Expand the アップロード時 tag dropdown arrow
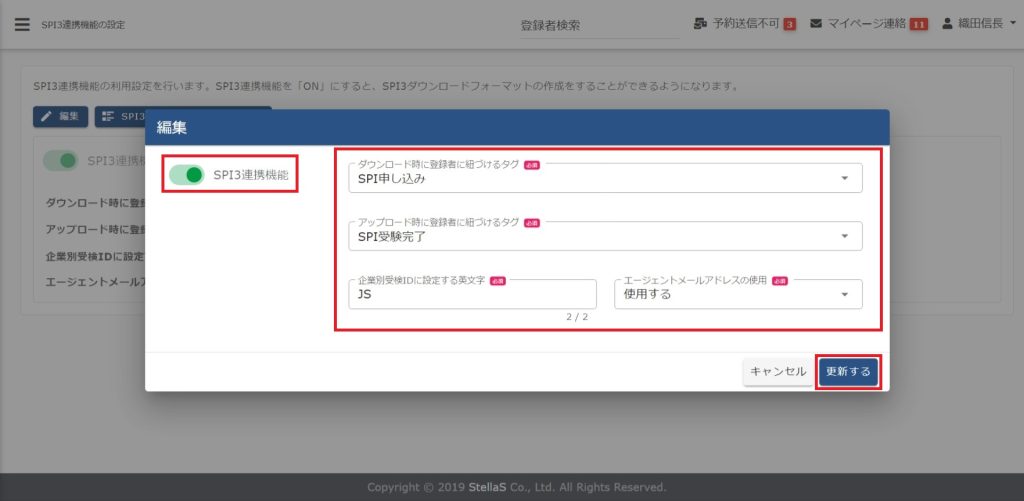 844,237
